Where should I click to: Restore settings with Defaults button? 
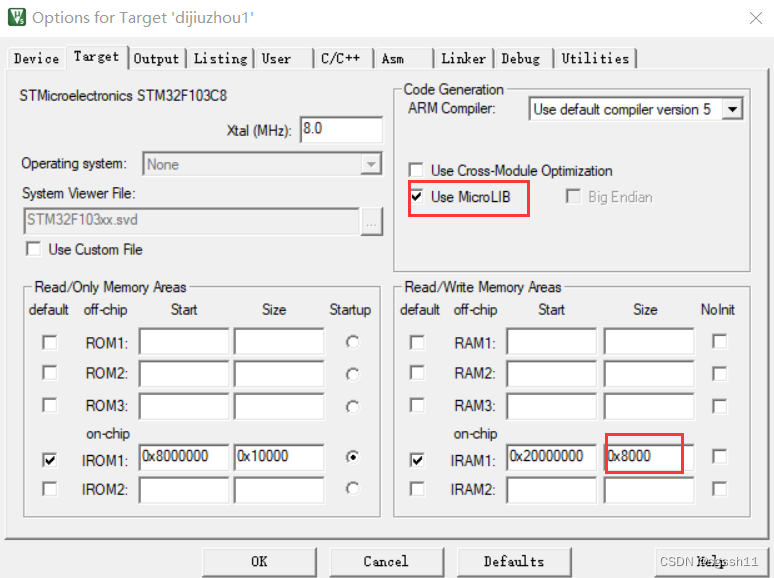coord(514,562)
